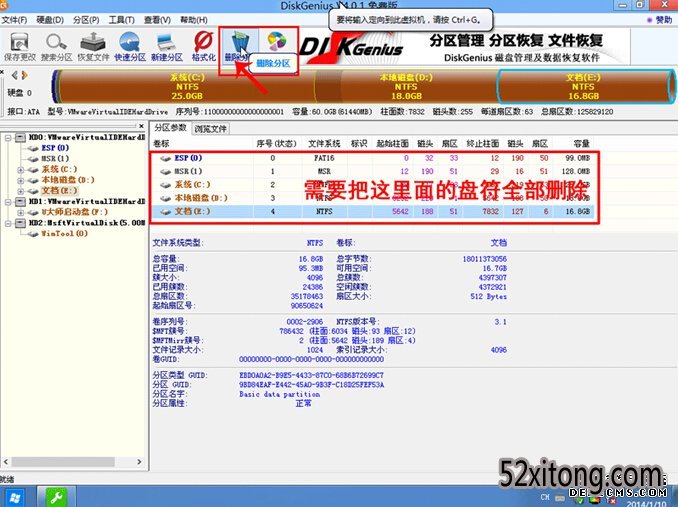Viewport: 678px width, 507px height.
Task: Click the Quick Partition (快速分区) icon
Action: [130, 46]
